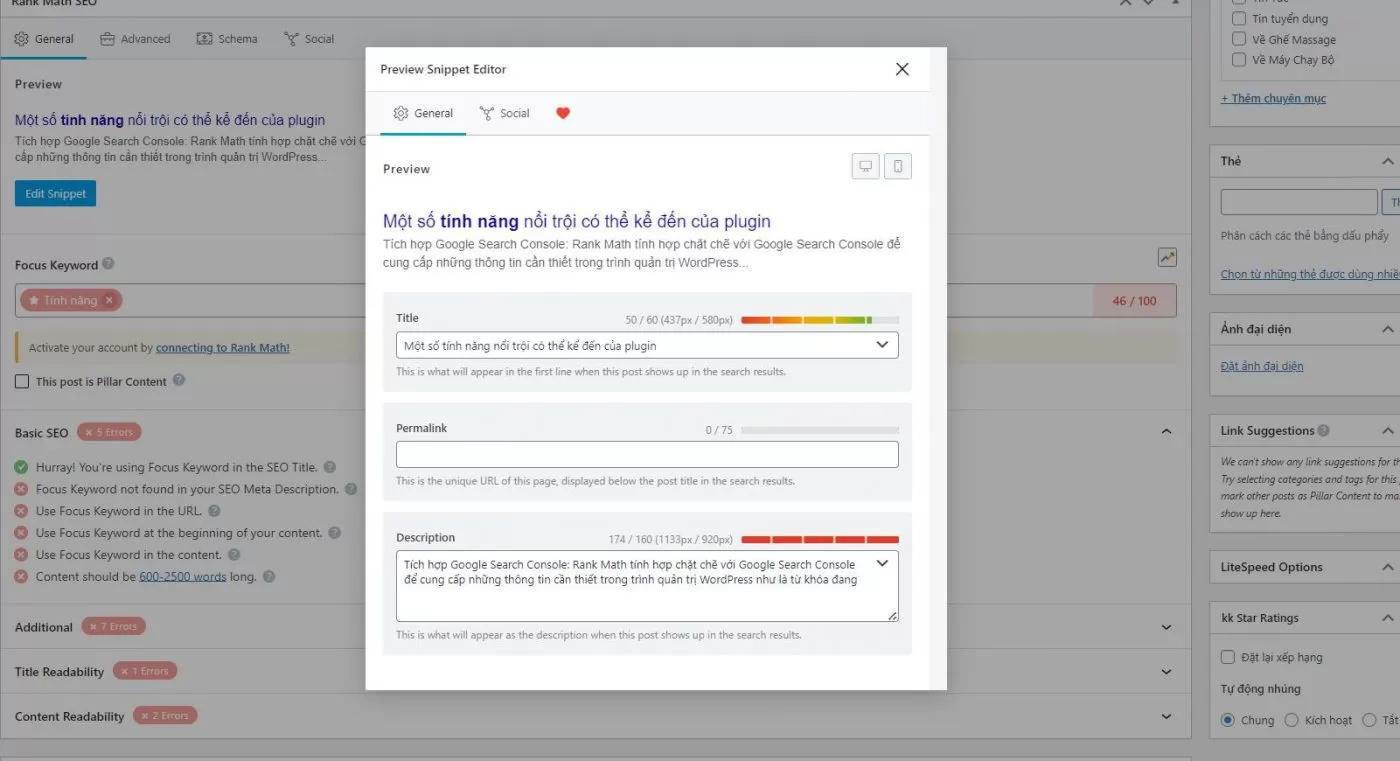Open the 600-2500 words link
Image resolution: width=1400 pixels, height=761 pixels.
(183, 577)
